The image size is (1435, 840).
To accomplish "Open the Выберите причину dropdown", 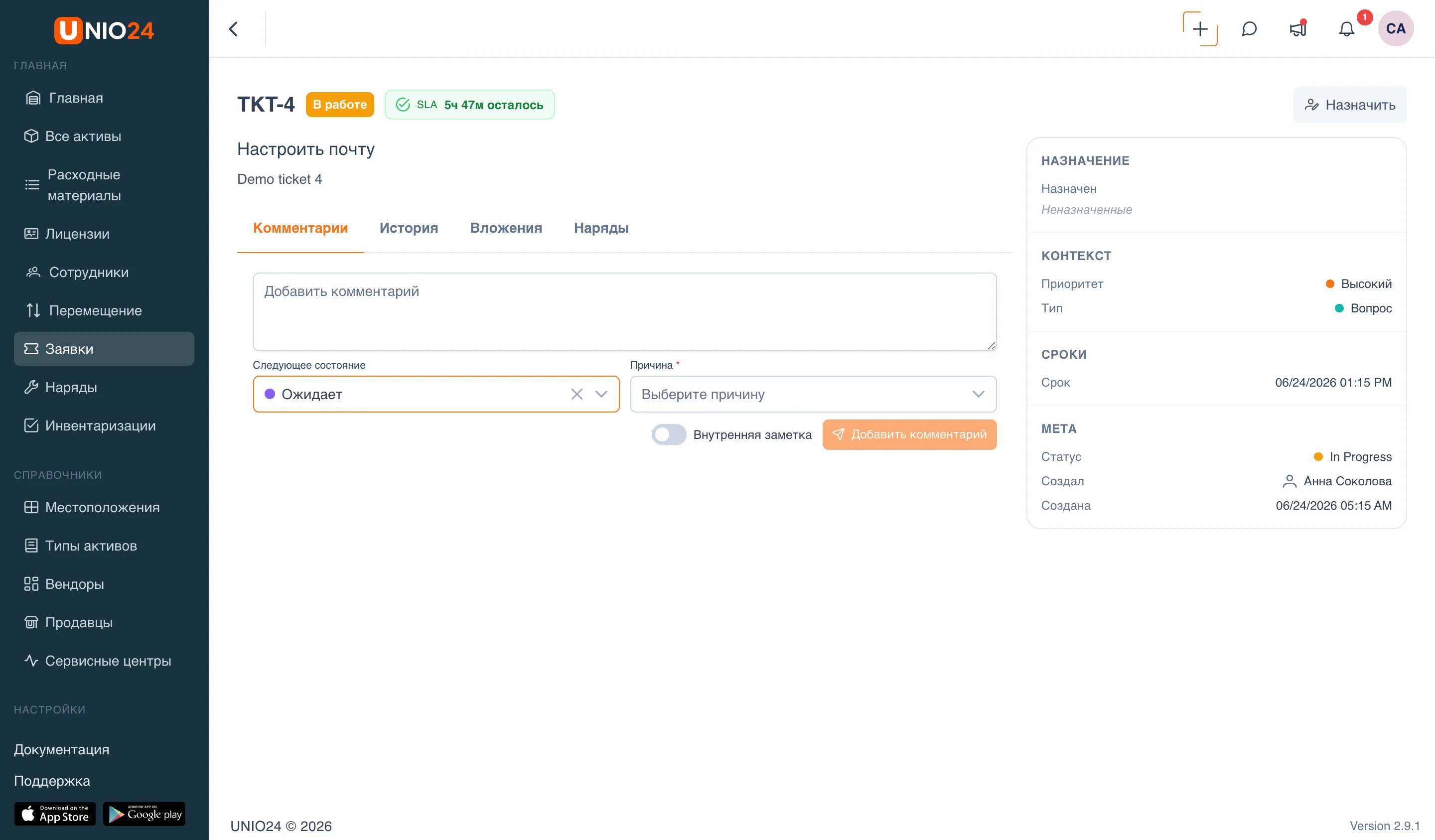I will 813,394.
